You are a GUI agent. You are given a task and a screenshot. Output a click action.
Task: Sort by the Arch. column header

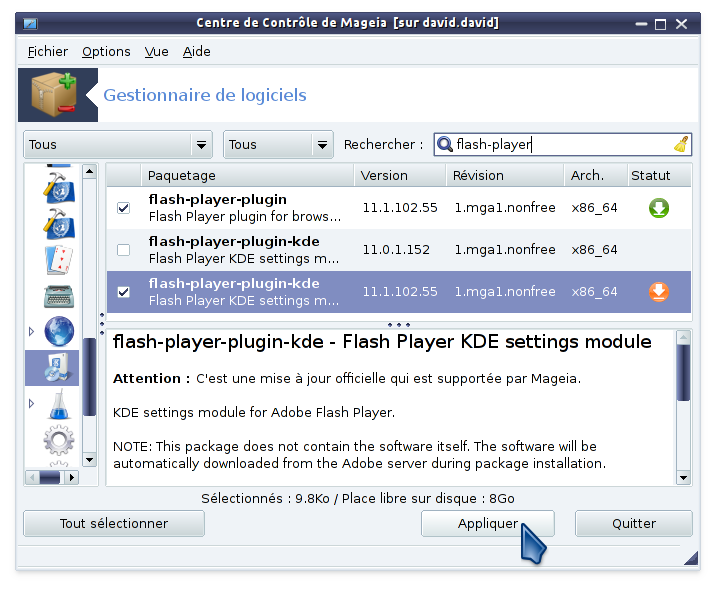coord(595,175)
